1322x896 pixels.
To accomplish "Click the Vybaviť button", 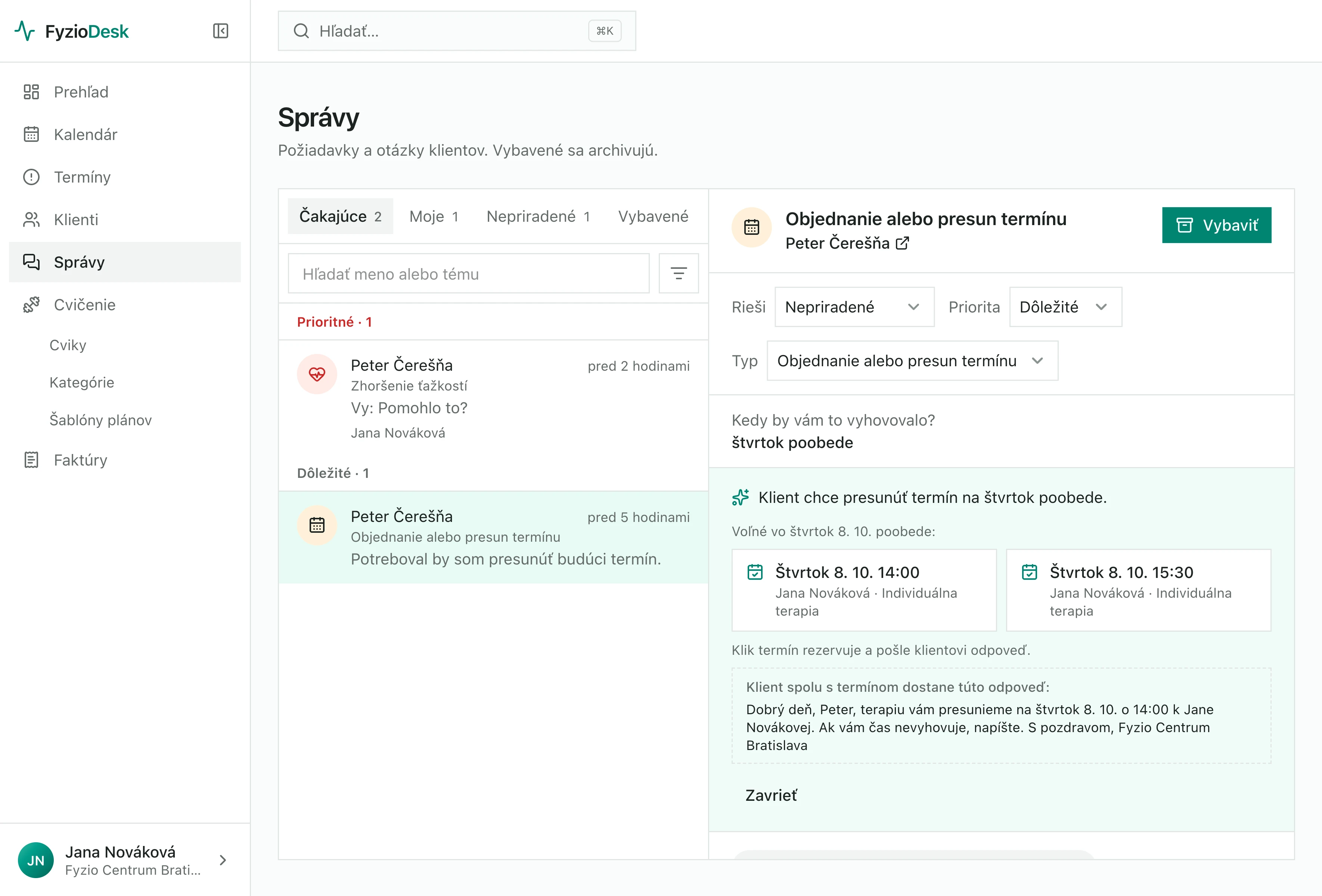I will click(x=1216, y=225).
